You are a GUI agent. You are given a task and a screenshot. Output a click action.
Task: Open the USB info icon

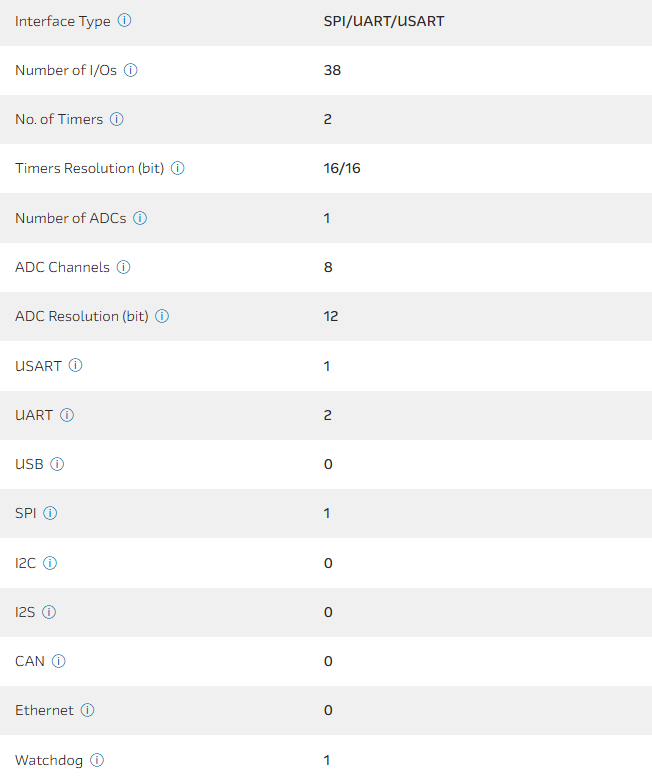(57, 464)
